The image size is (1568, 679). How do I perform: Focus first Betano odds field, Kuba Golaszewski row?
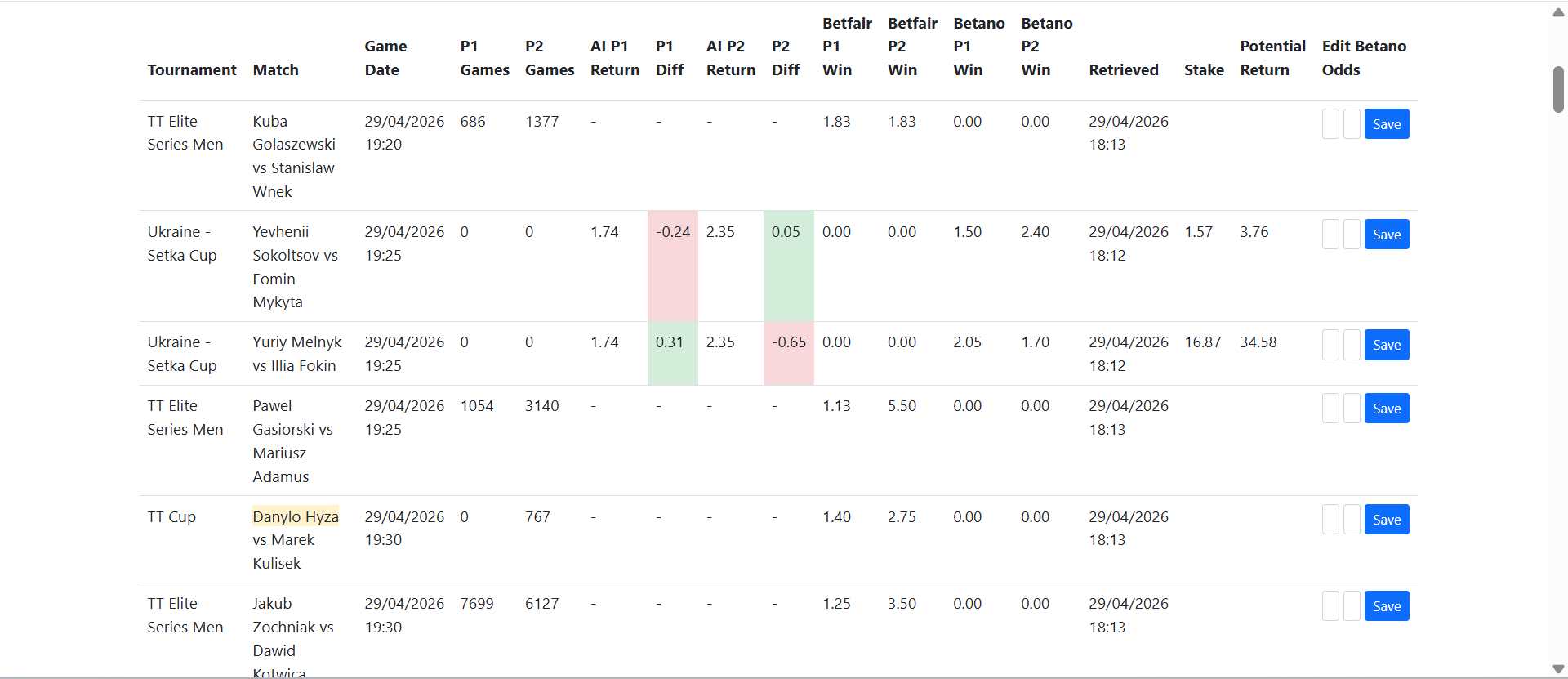click(x=1330, y=124)
